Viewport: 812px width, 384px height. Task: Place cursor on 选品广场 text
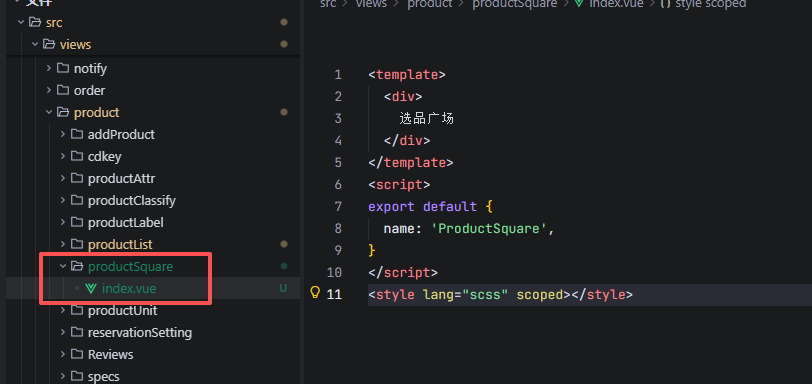click(x=427, y=119)
